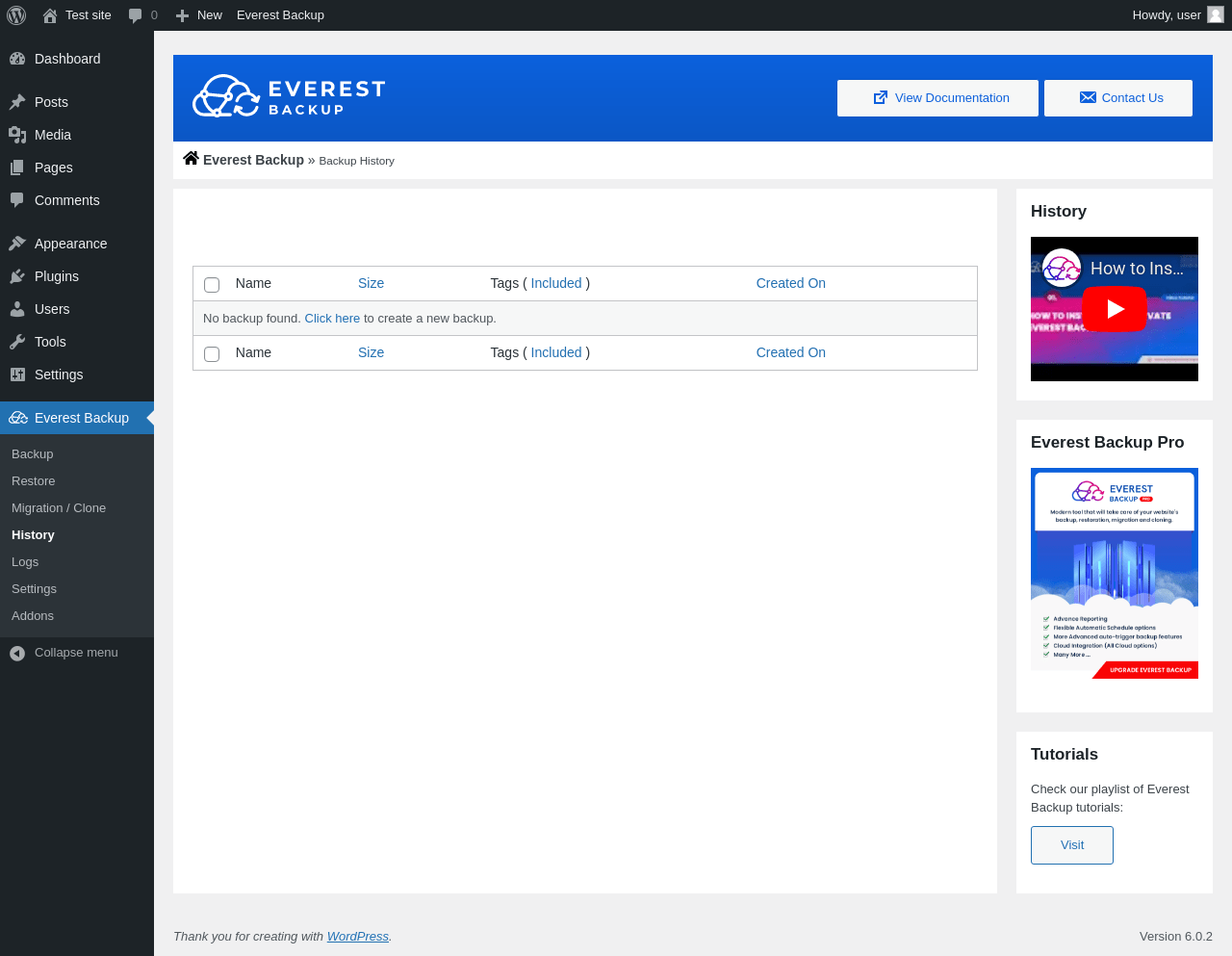Sort by Created On in table header
This screenshot has height=956, width=1232.
(x=790, y=283)
